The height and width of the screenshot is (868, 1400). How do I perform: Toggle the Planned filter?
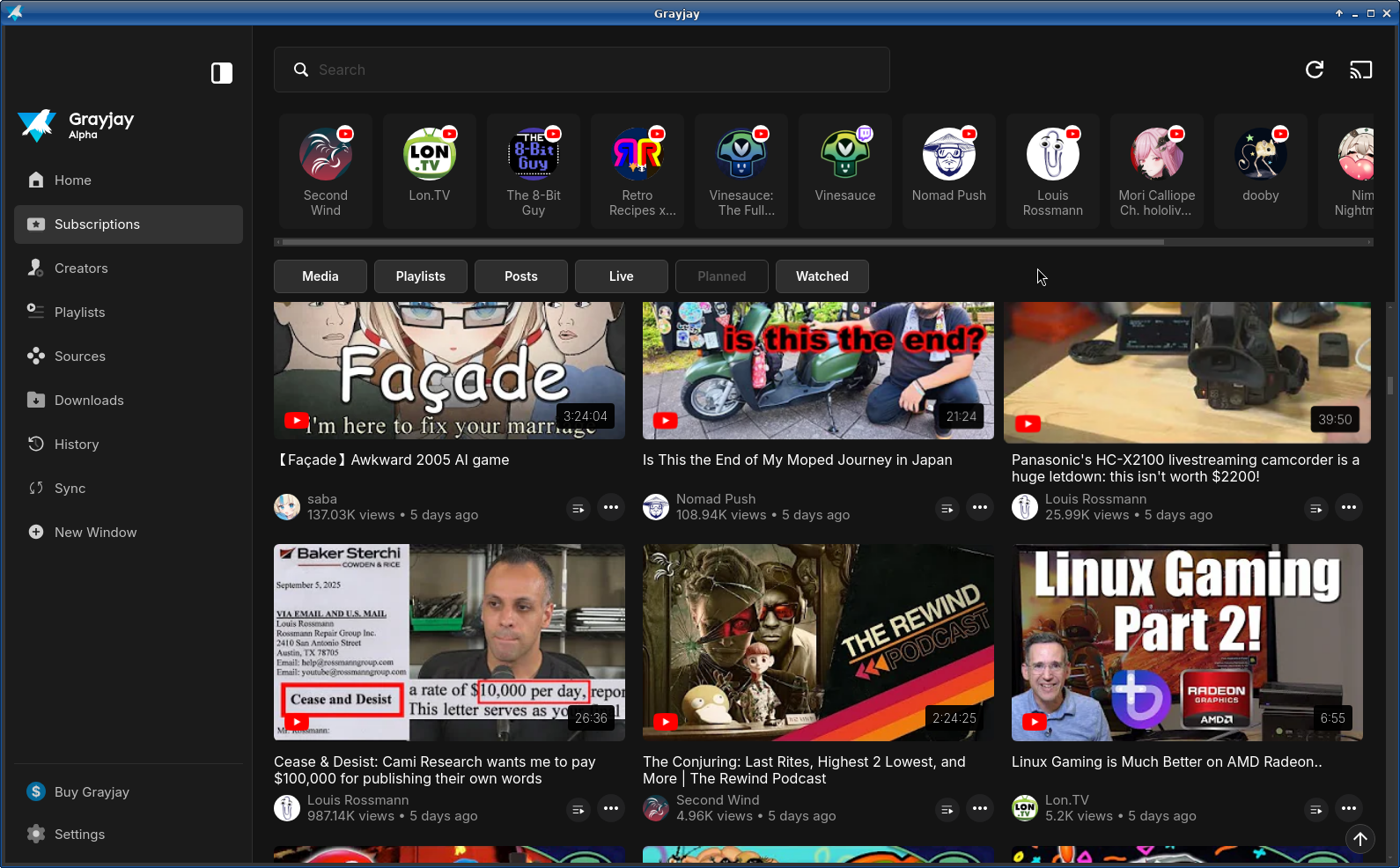point(722,276)
